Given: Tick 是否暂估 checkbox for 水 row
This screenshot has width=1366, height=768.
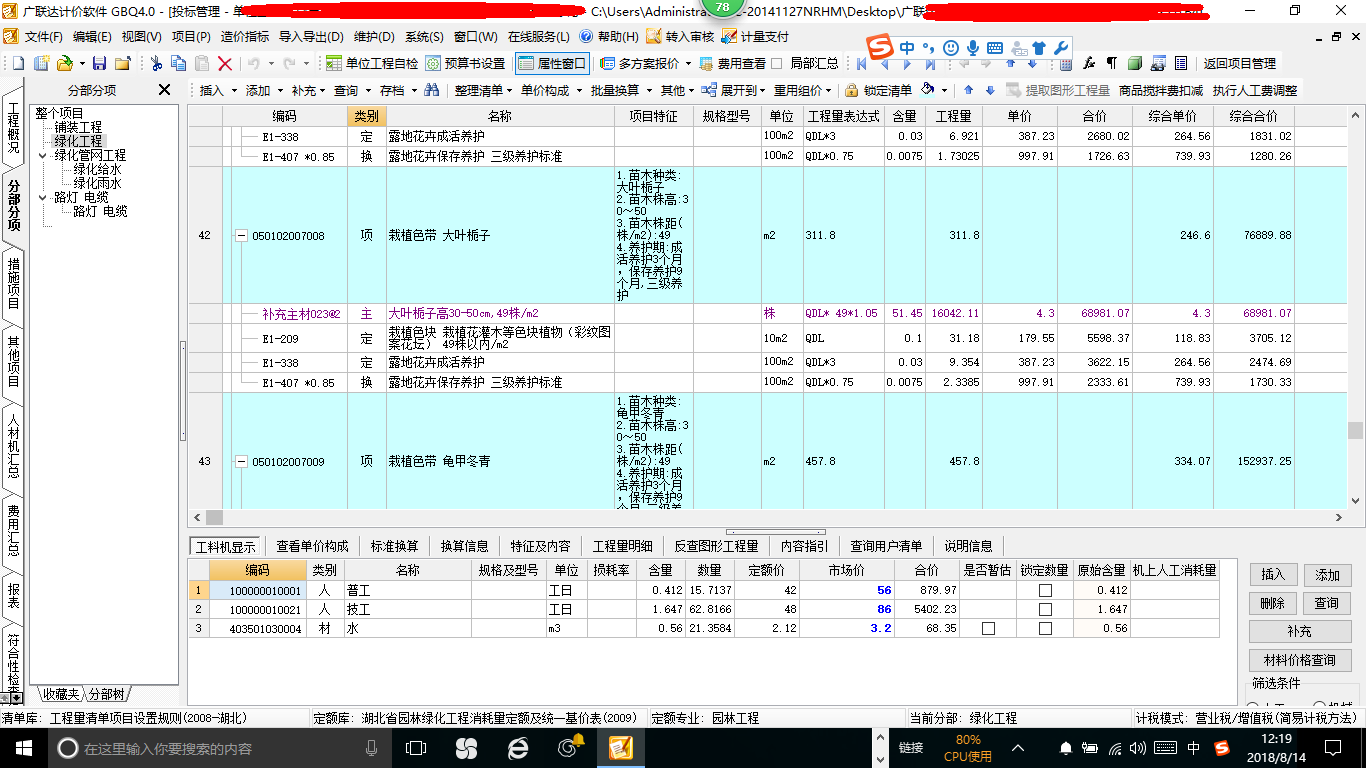Looking at the screenshot, I should click(x=988, y=629).
